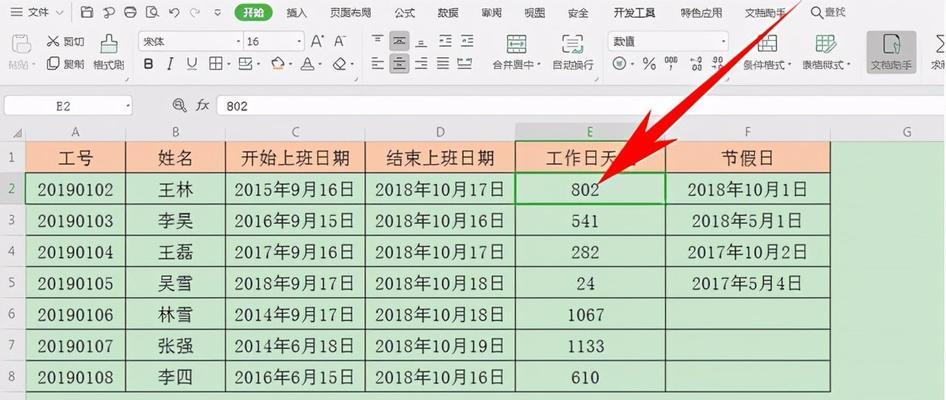Toggle middle vertical alignment
This screenshot has width=946, height=400.
click(x=399, y=41)
